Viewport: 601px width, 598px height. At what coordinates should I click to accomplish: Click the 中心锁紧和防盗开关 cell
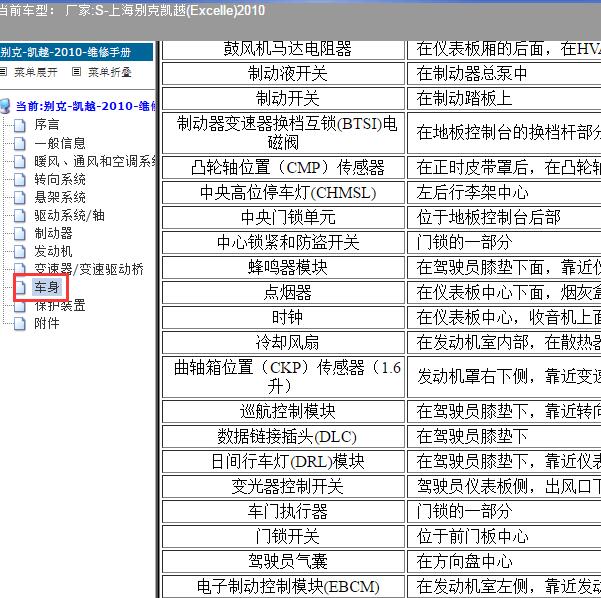point(283,242)
